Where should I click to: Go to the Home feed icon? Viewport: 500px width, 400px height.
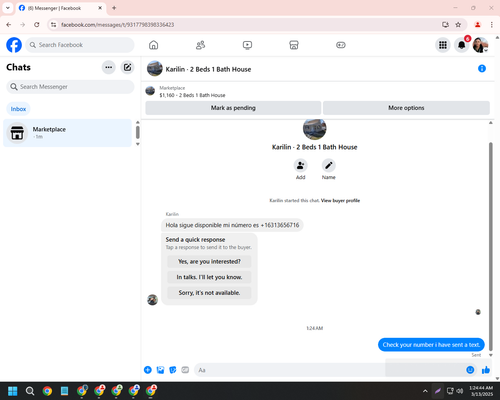click(x=153, y=45)
